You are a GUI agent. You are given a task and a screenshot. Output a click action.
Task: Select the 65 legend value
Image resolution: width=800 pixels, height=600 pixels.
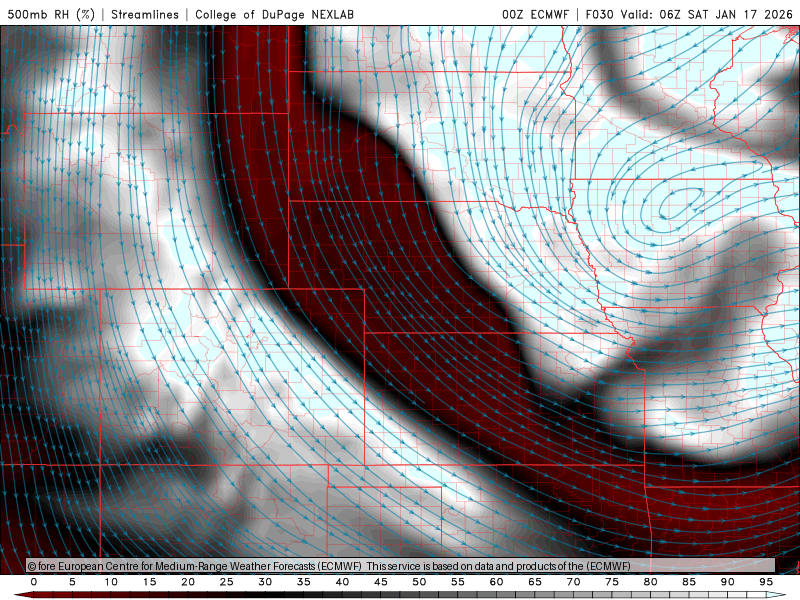535,582
